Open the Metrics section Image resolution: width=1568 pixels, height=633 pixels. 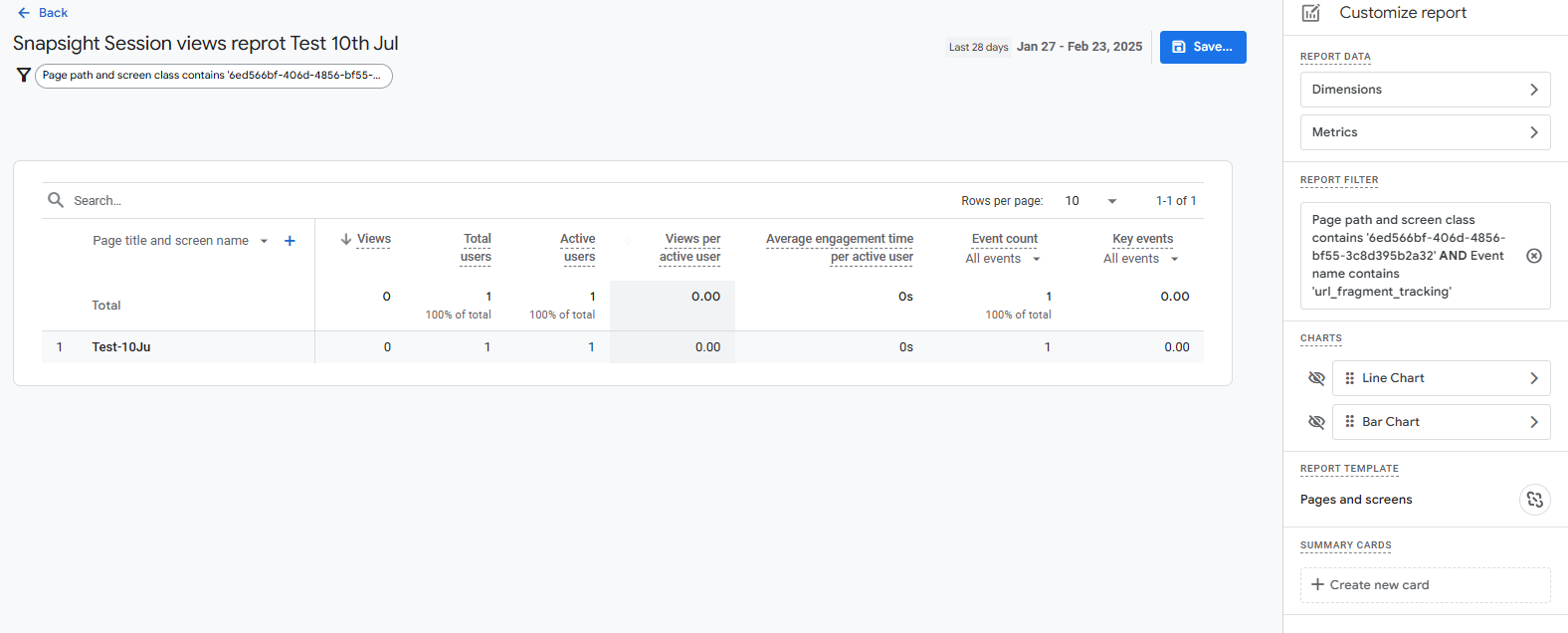(1425, 132)
